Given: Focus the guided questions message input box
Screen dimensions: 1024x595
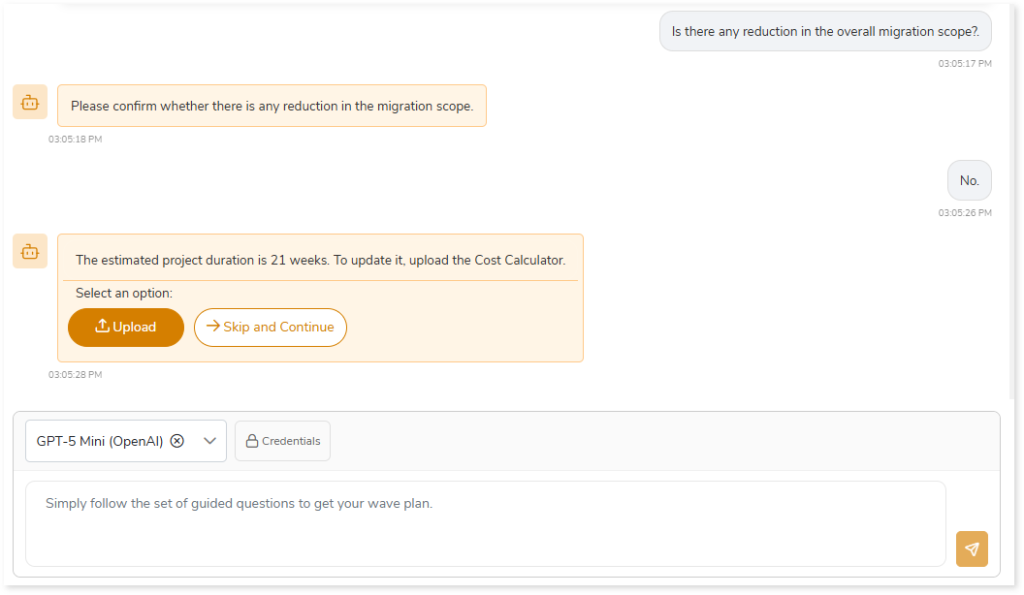Looking at the screenshot, I should [x=485, y=523].
